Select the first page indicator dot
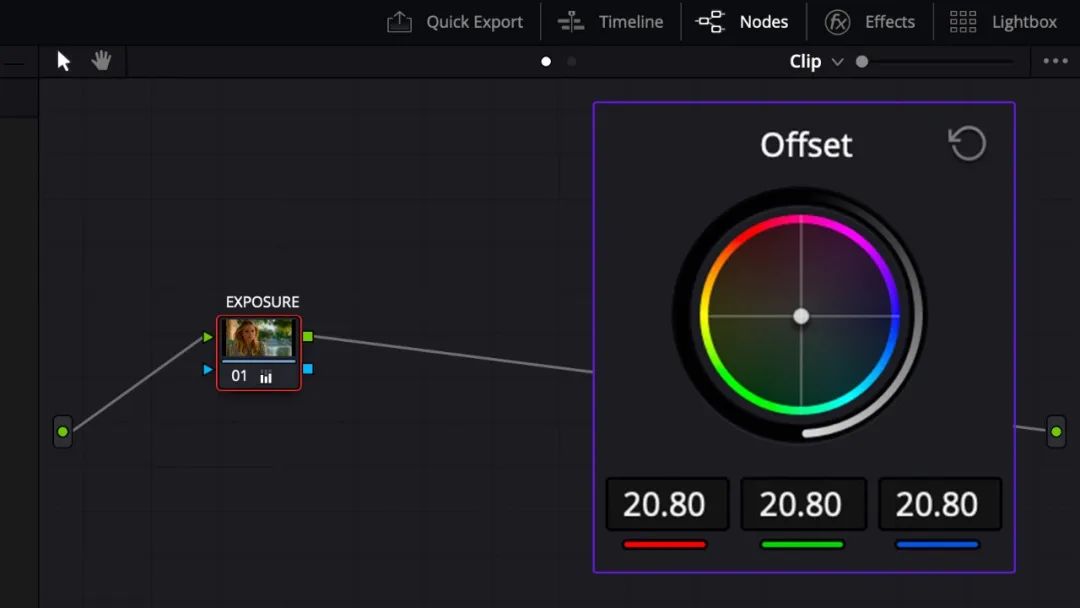 click(x=546, y=61)
